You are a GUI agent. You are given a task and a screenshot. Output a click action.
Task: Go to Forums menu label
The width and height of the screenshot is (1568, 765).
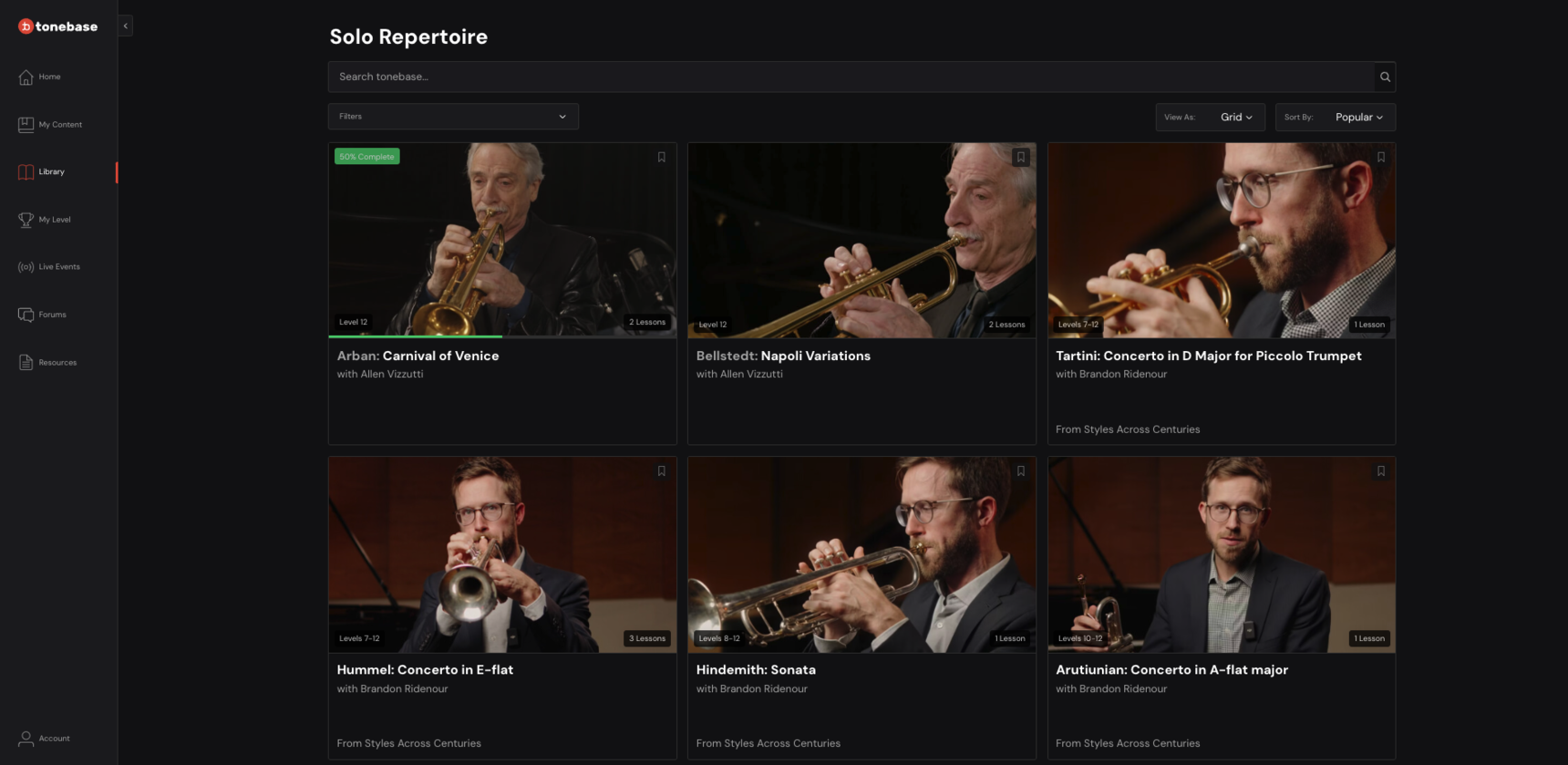[x=52, y=315]
